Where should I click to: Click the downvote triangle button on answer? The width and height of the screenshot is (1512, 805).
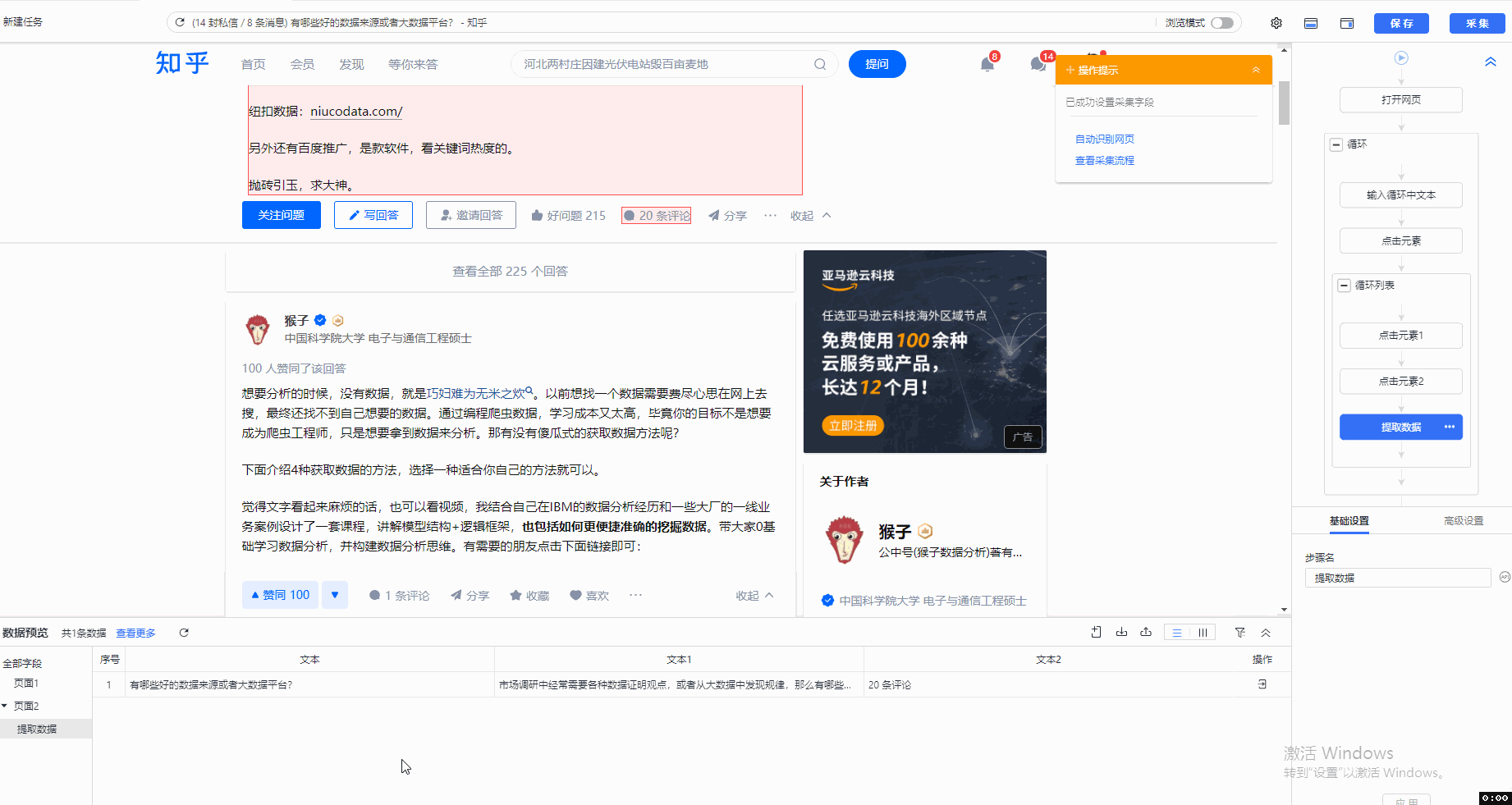[335, 595]
